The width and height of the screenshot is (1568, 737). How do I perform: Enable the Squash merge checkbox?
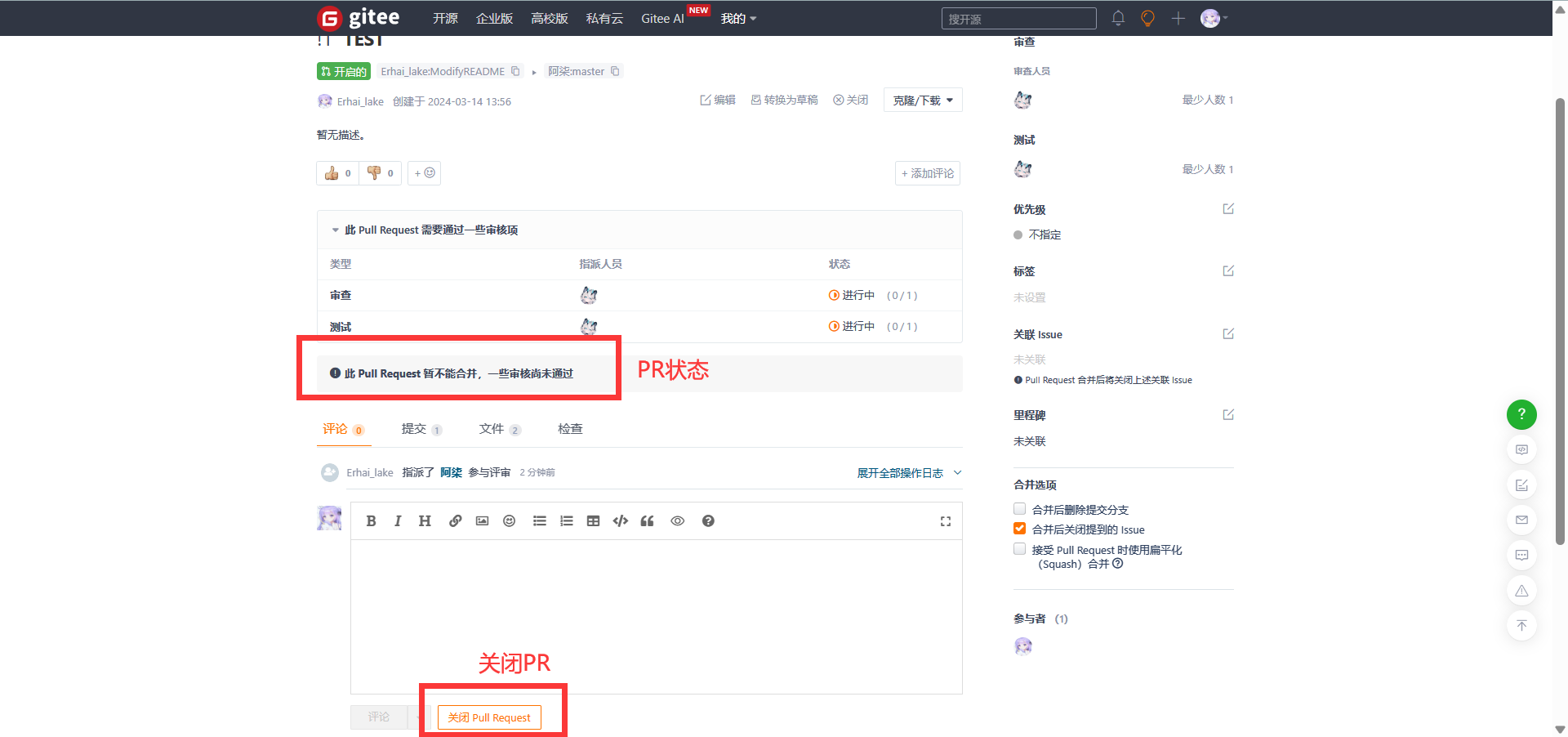(1019, 549)
